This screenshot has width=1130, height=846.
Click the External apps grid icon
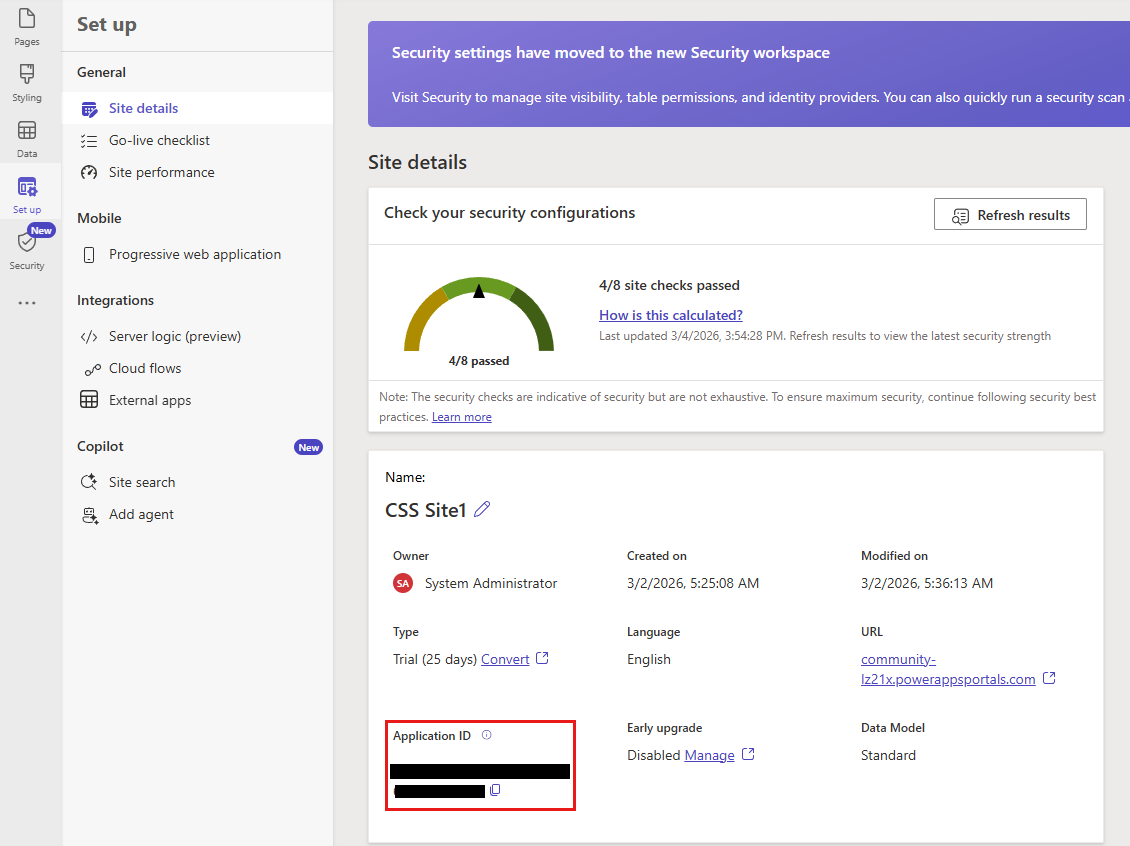[89, 400]
